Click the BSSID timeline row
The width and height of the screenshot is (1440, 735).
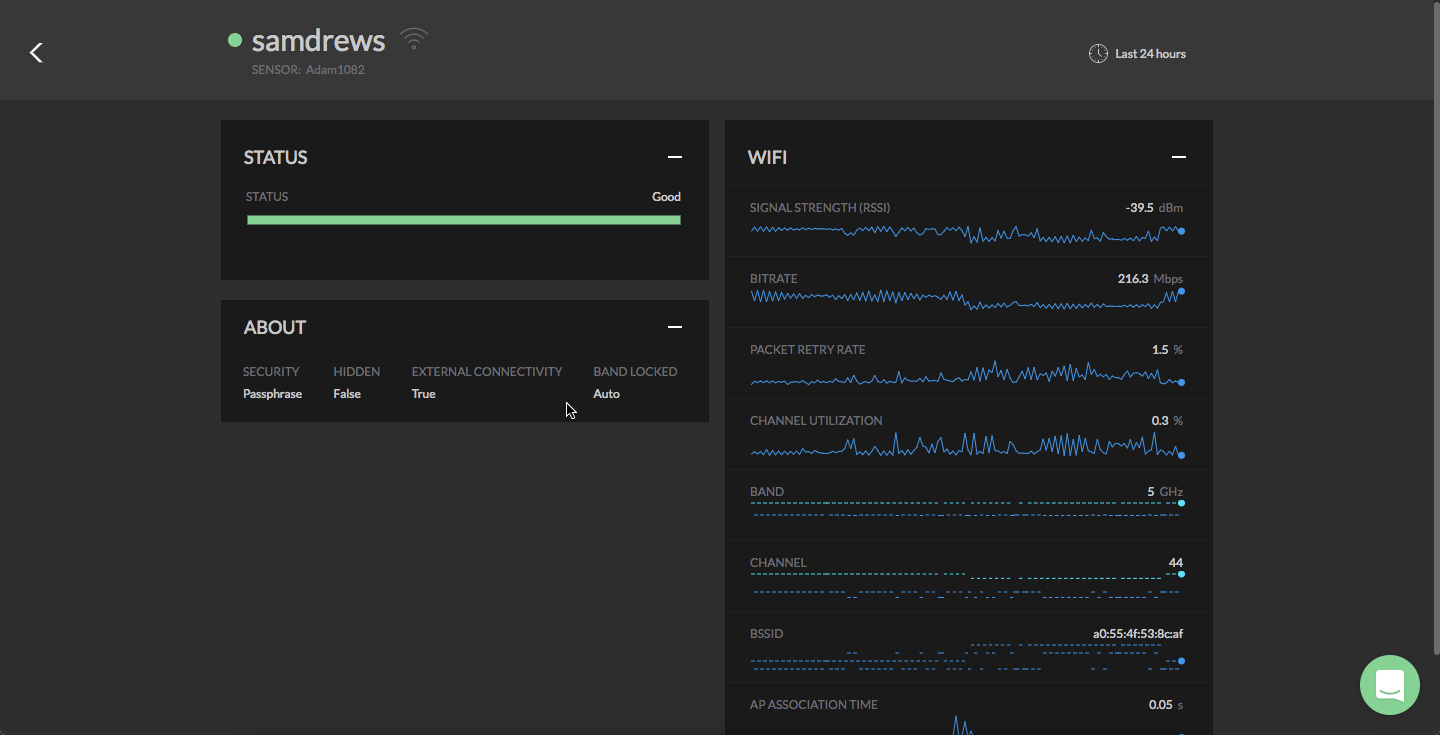click(x=965, y=655)
